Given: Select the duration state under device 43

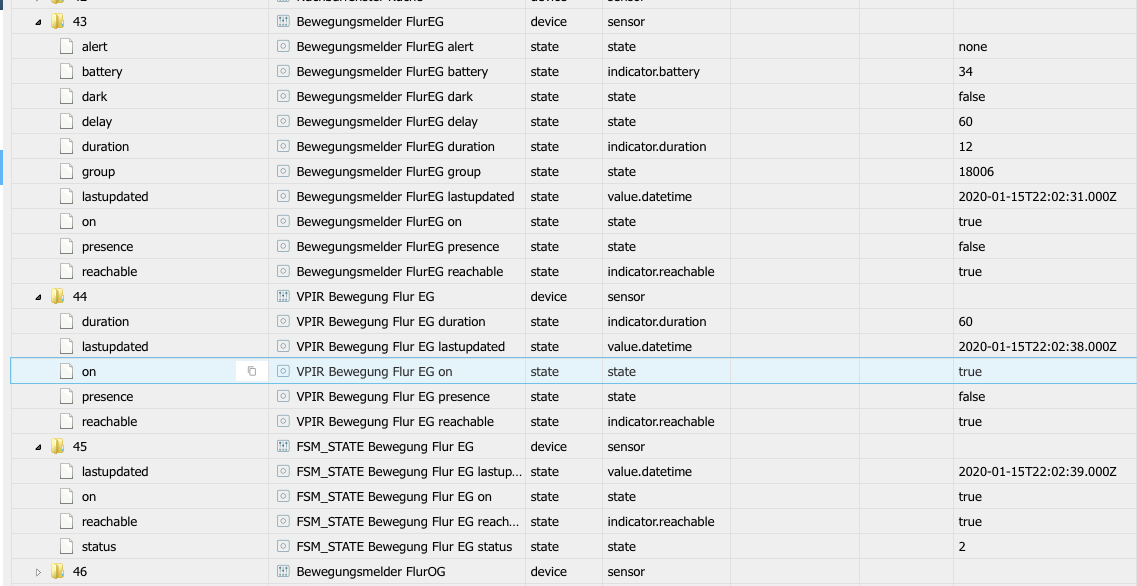Looking at the screenshot, I should click(x=105, y=146).
